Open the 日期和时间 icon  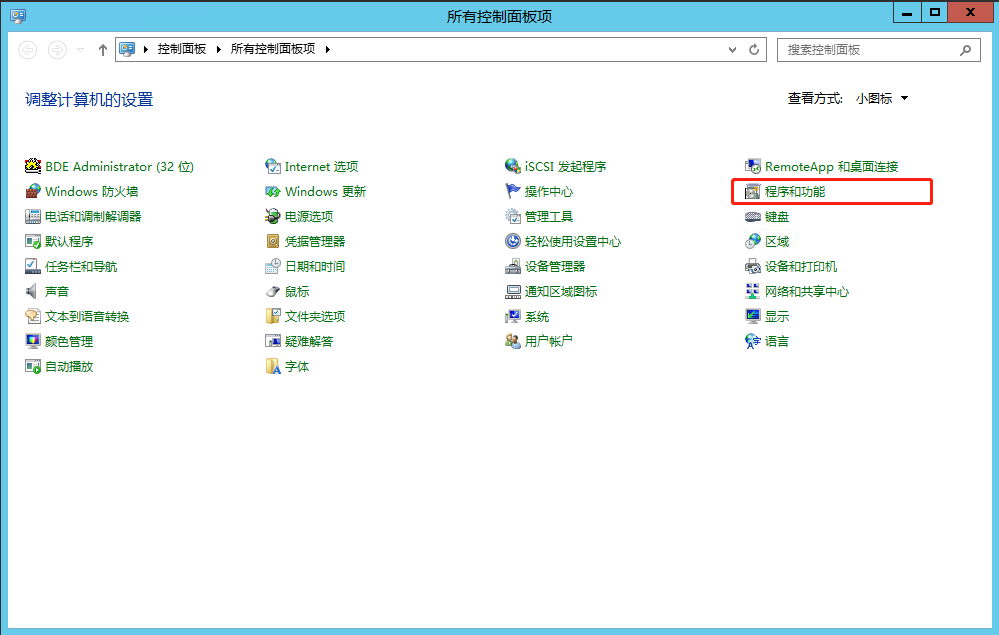[x=273, y=267]
